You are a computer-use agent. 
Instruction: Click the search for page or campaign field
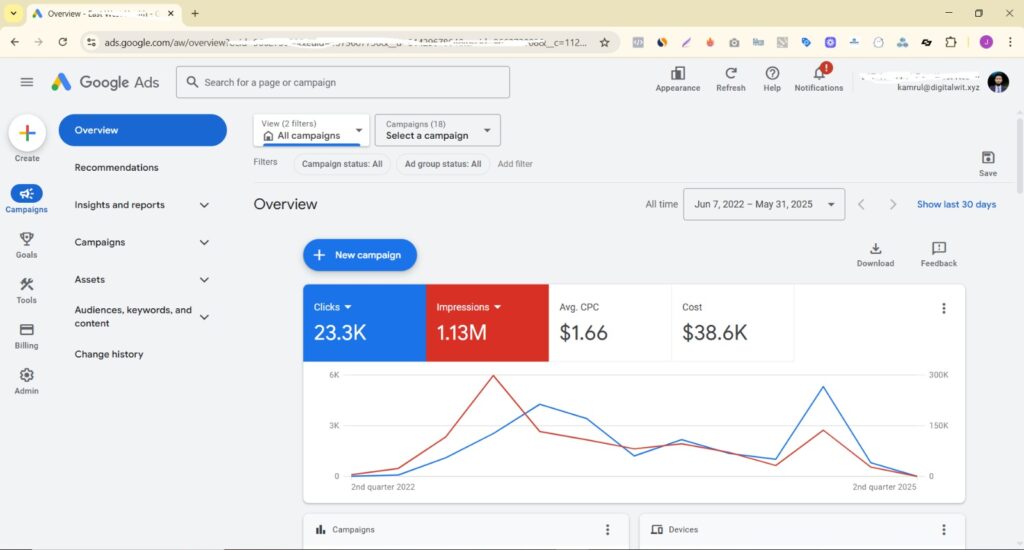click(343, 82)
